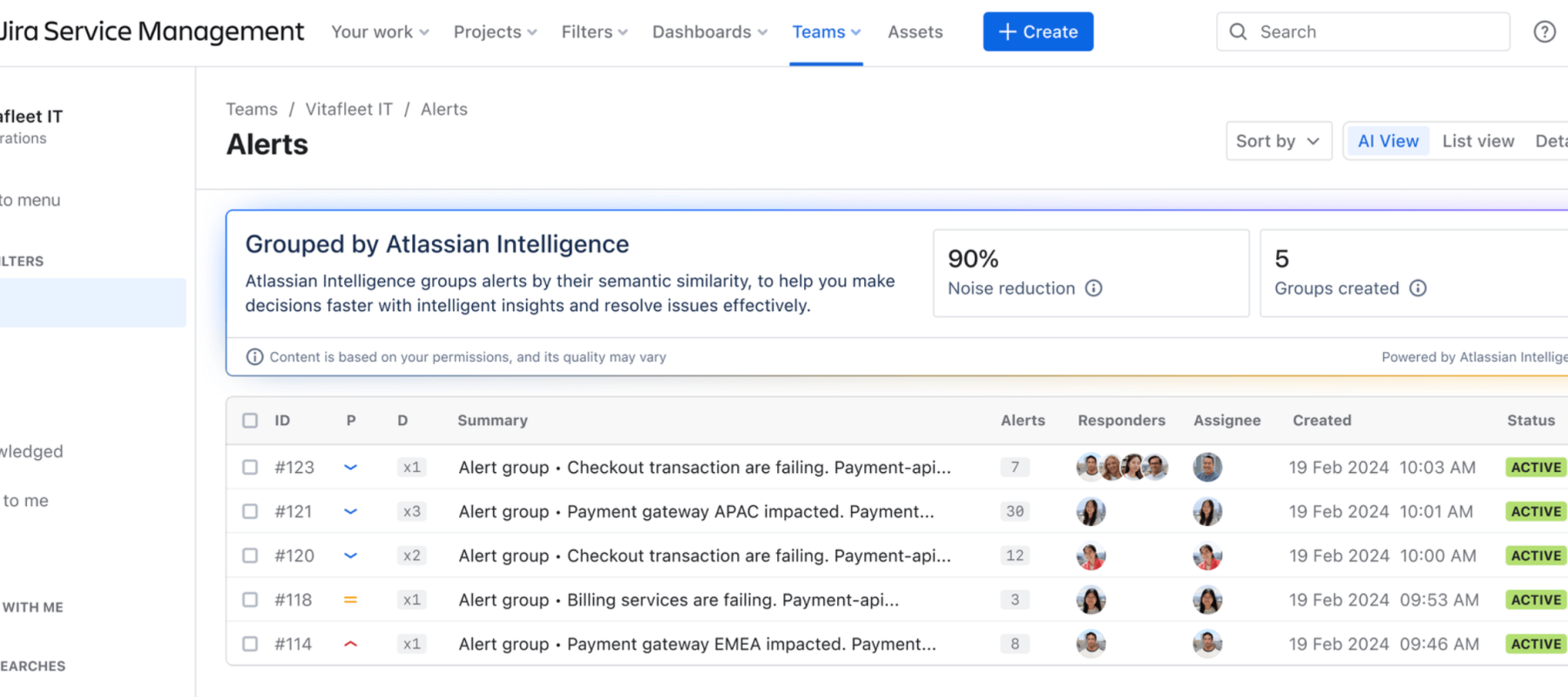Click the Groups created info icon
The image size is (1568, 697).
(1417, 288)
